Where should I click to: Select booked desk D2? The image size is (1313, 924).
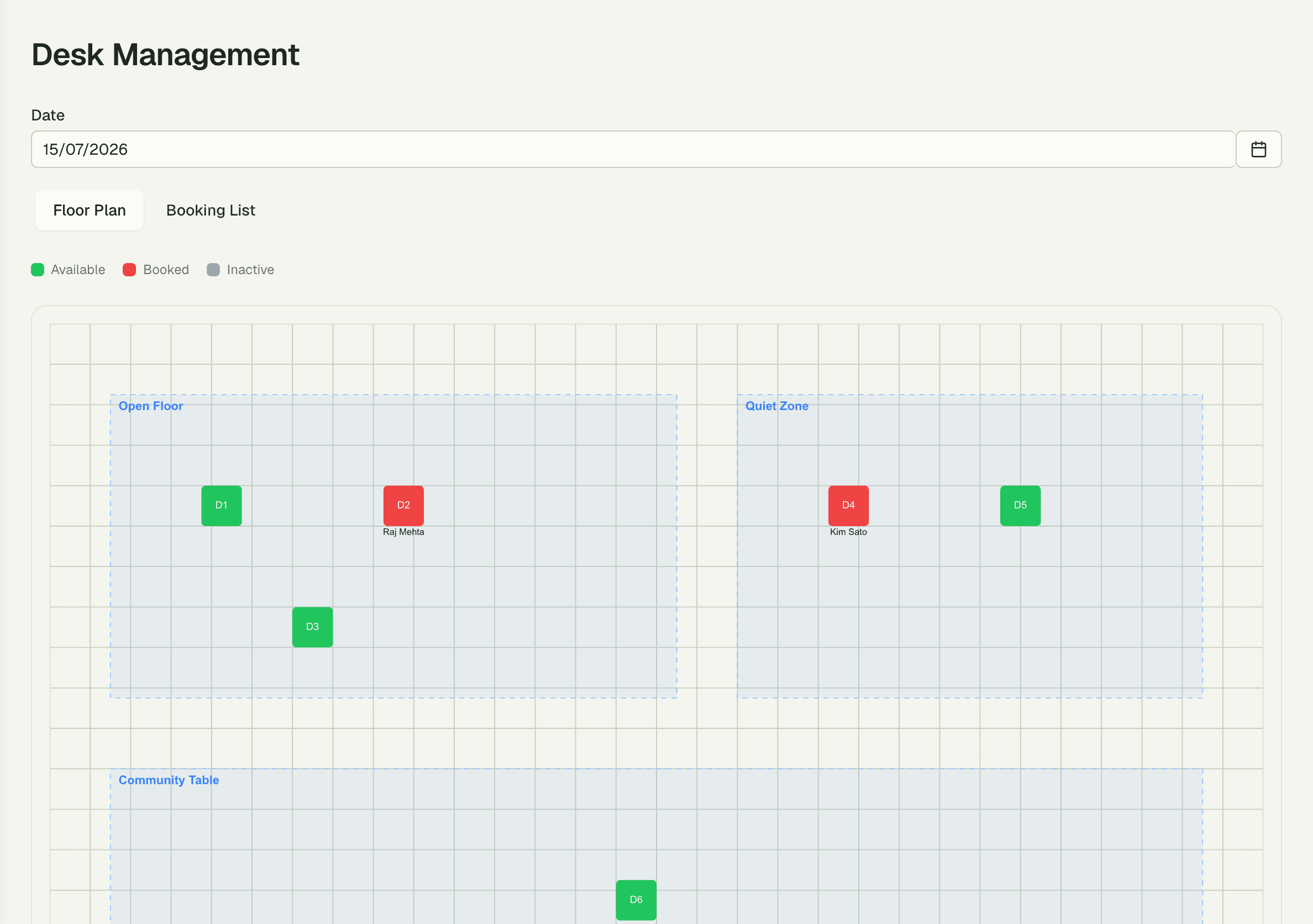(404, 506)
